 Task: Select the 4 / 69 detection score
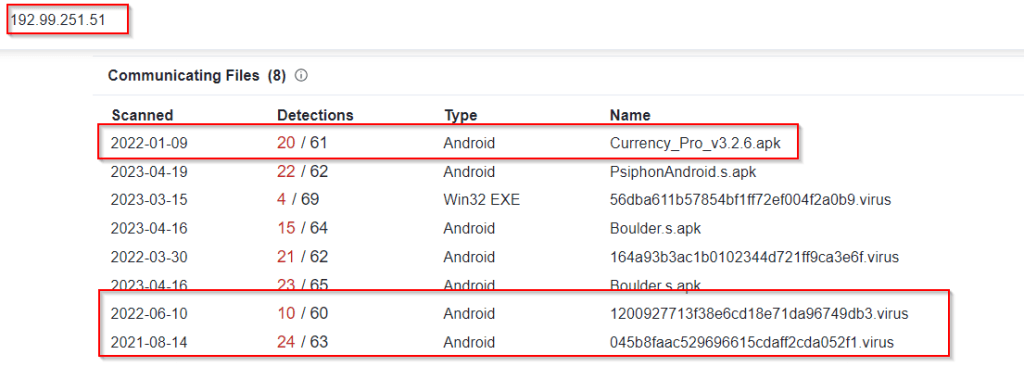tap(298, 200)
